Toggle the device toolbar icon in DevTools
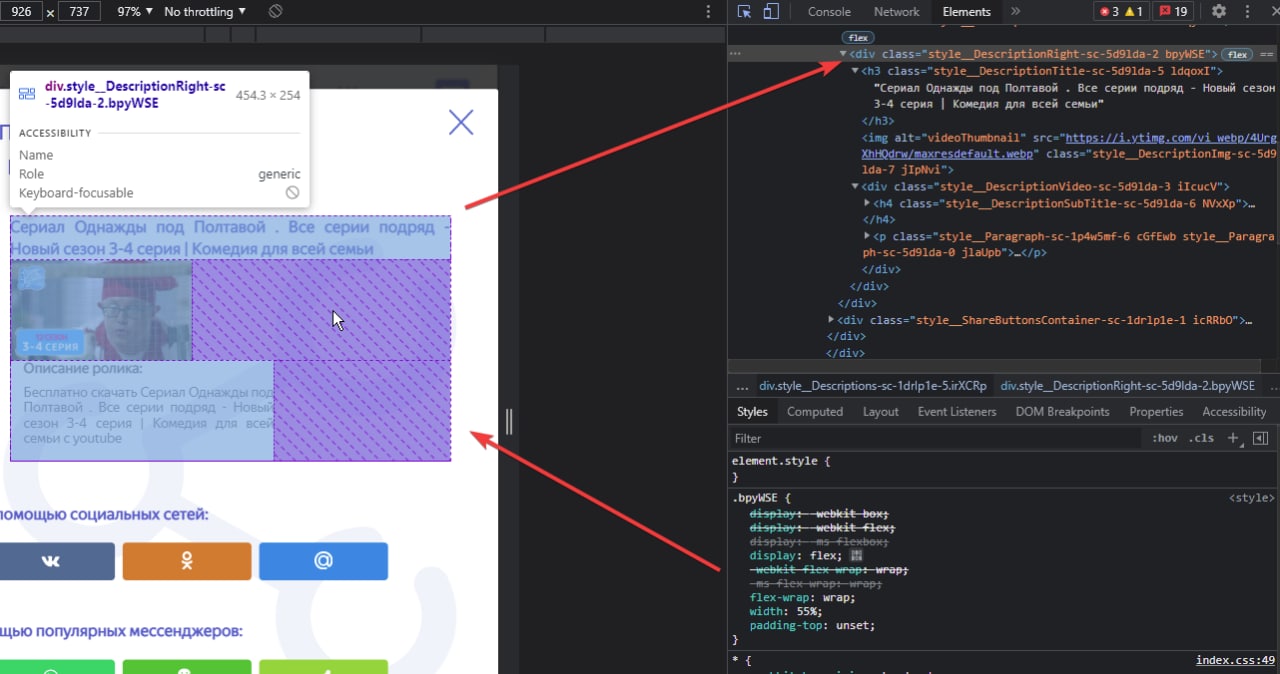 [x=771, y=12]
